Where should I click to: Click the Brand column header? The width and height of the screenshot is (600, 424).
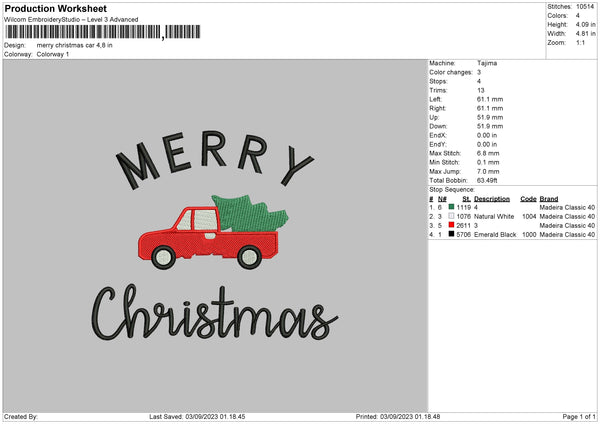(x=549, y=199)
